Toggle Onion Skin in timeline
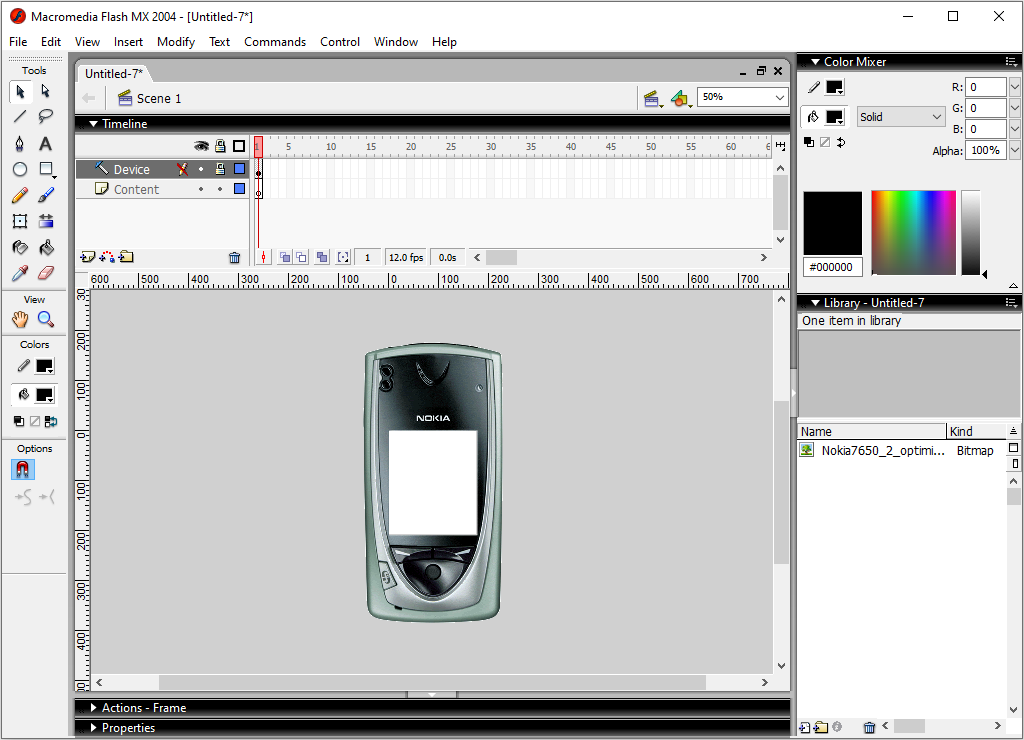Viewport: 1024px width, 740px height. coord(285,257)
